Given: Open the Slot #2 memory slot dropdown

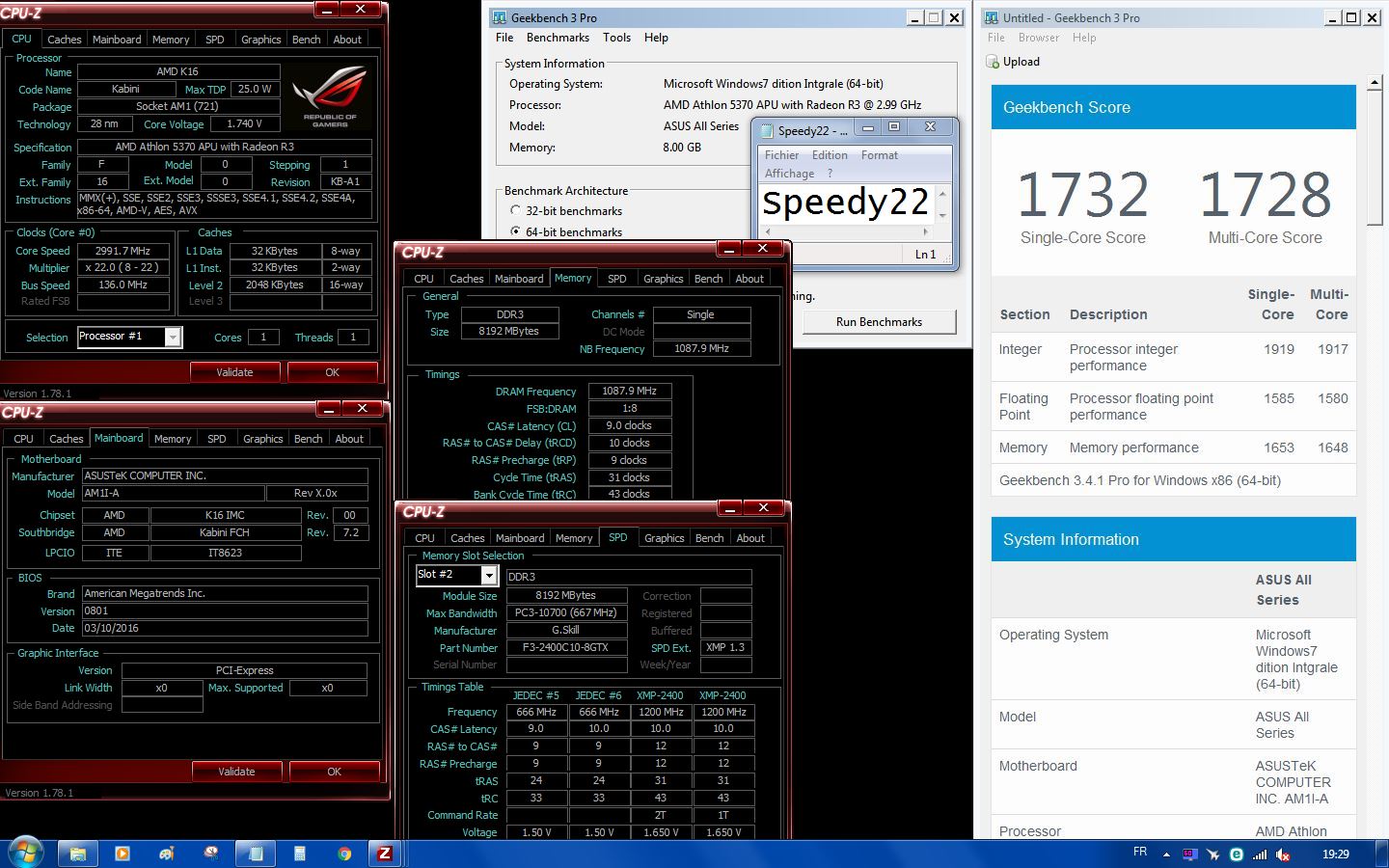Looking at the screenshot, I should [489, 576].
